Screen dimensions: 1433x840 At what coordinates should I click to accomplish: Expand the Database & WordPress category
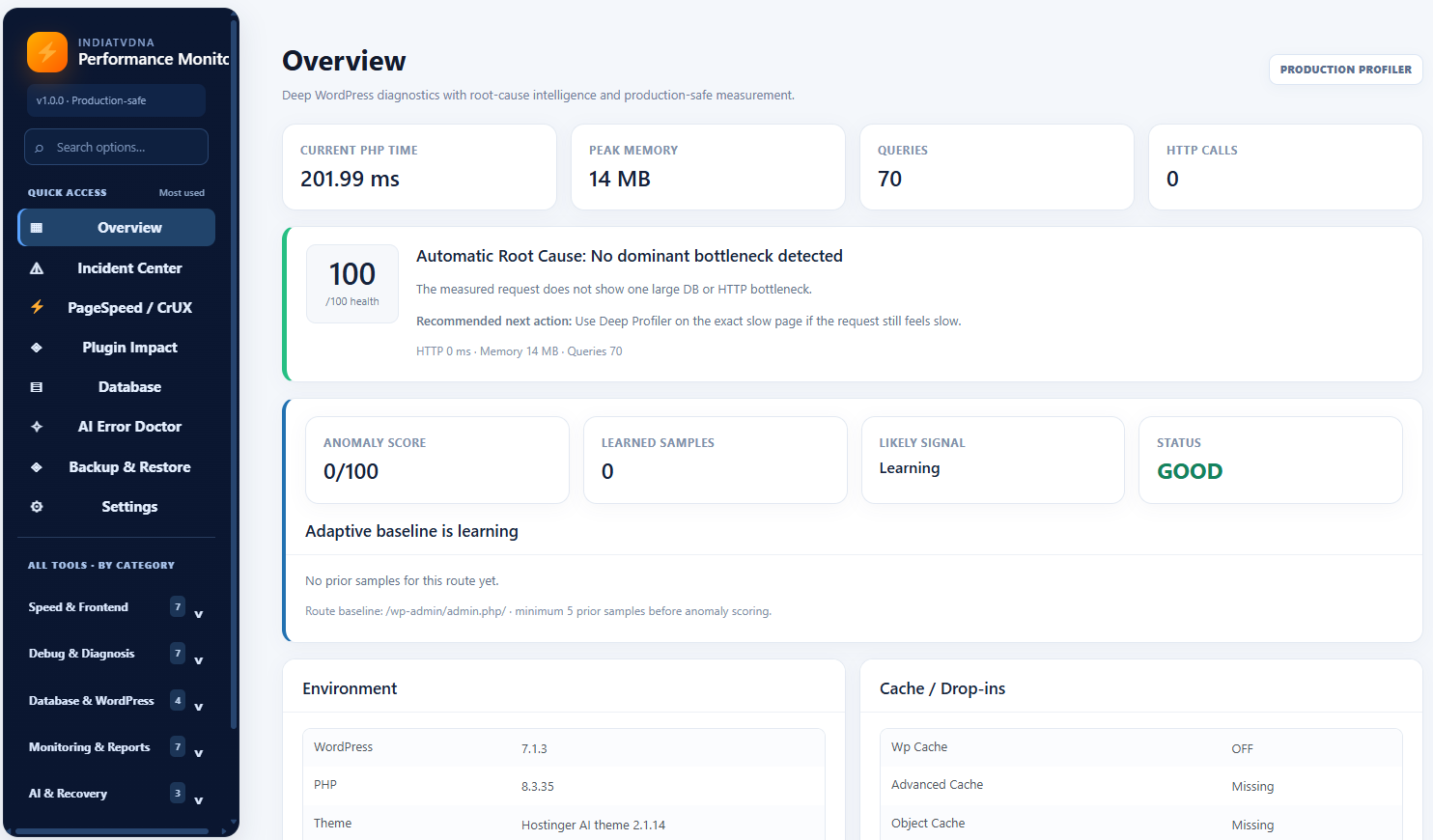[x=116, y=701]
